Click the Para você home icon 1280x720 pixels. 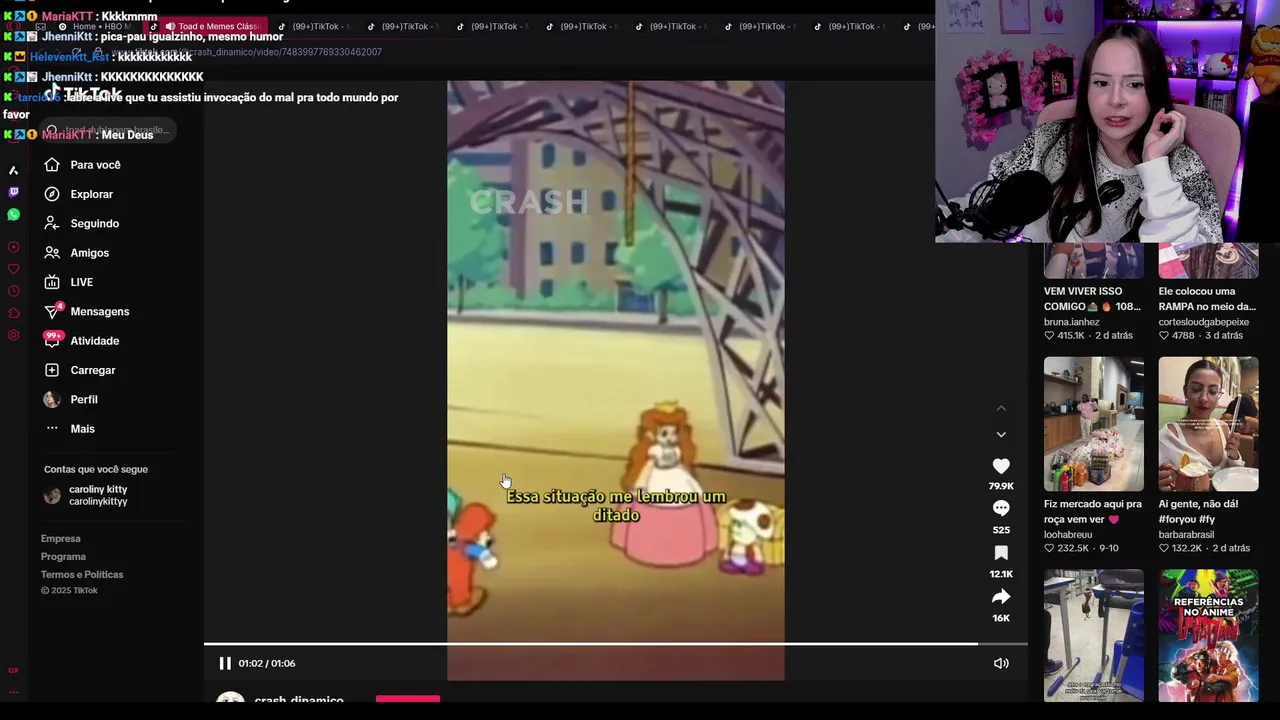pyautogui.click(x=52, y=165)
